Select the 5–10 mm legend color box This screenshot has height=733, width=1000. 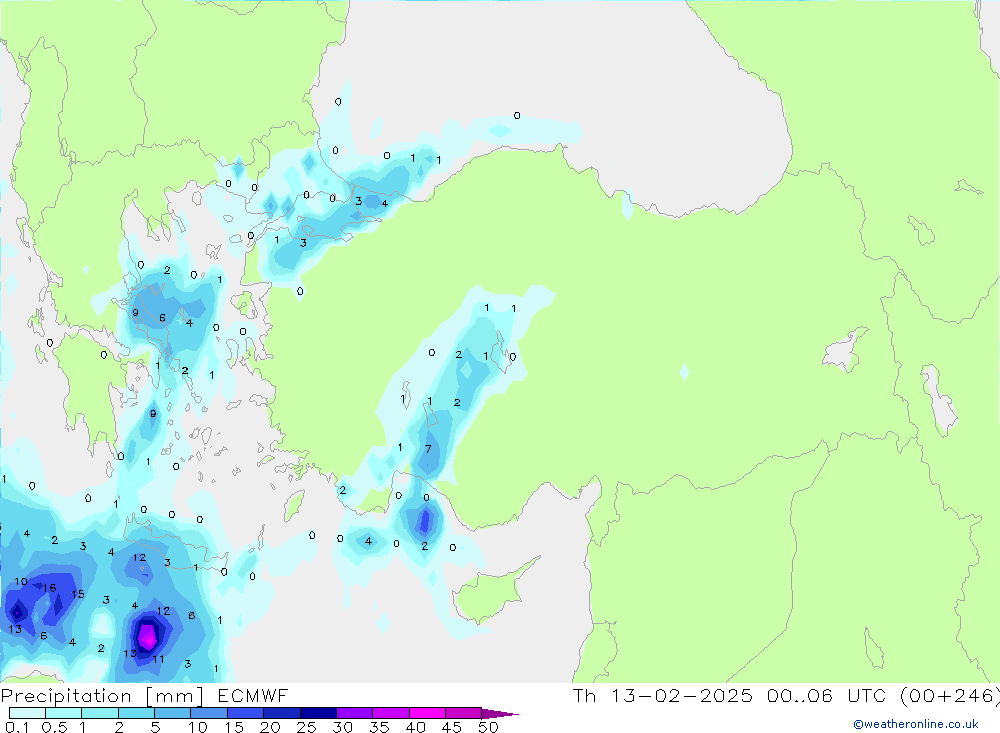click(x=172, y=713)
